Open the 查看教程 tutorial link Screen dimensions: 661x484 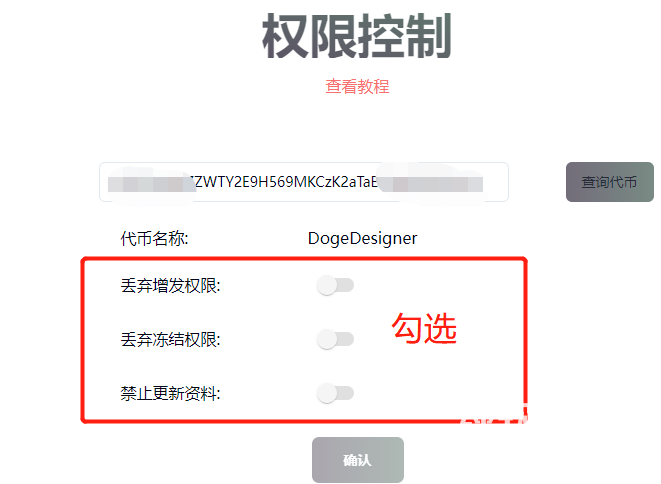click(x=357, y=86)
